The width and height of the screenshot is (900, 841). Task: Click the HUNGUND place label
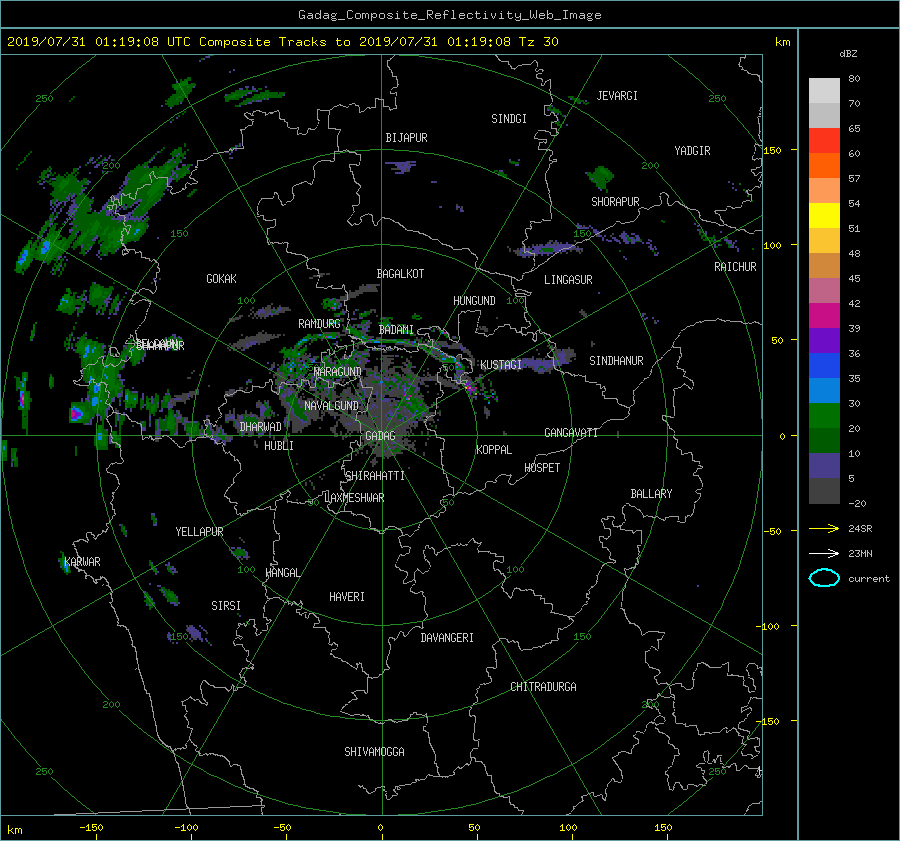click(x=474, y=301)
